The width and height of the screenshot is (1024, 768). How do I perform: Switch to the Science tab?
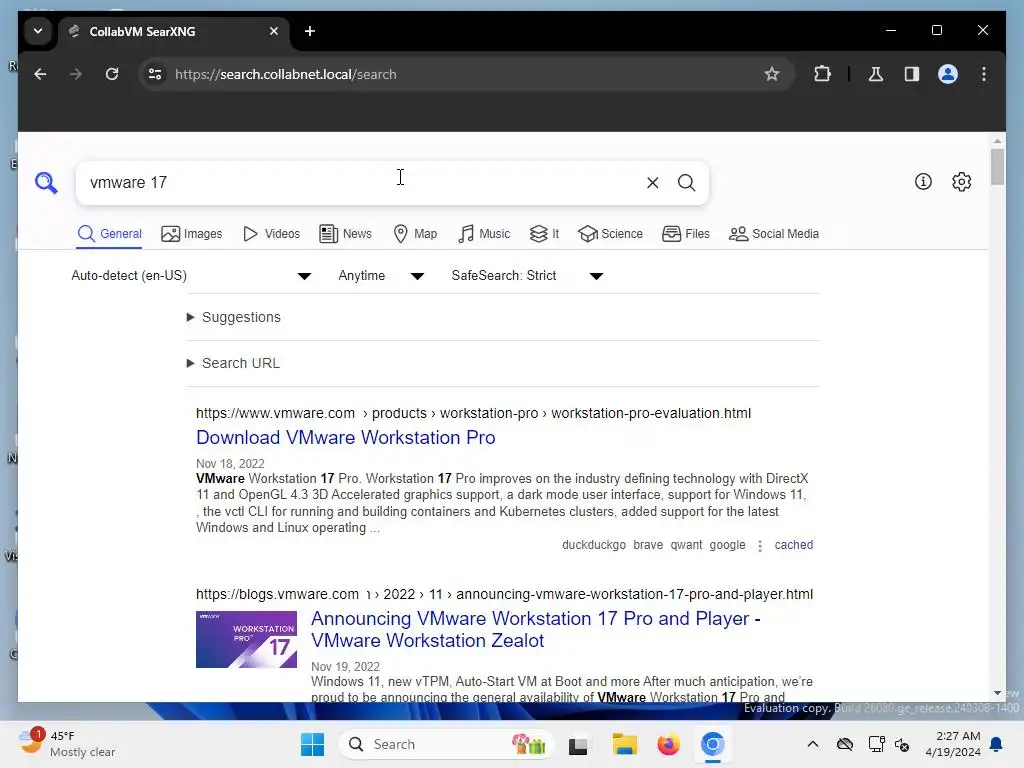(611, 234)
